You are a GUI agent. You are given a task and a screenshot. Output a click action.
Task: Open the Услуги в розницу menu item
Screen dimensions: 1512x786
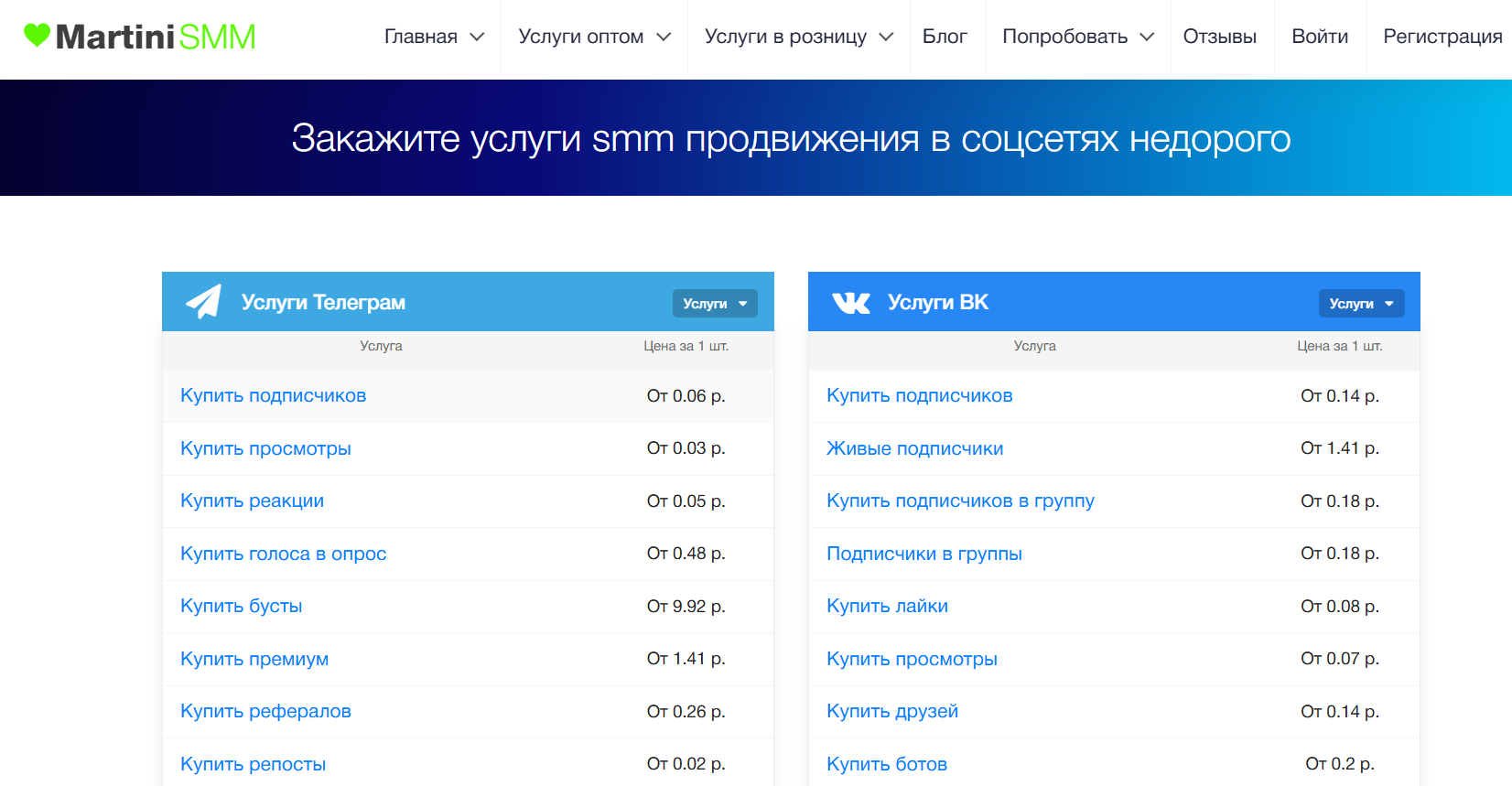point(785,37)
